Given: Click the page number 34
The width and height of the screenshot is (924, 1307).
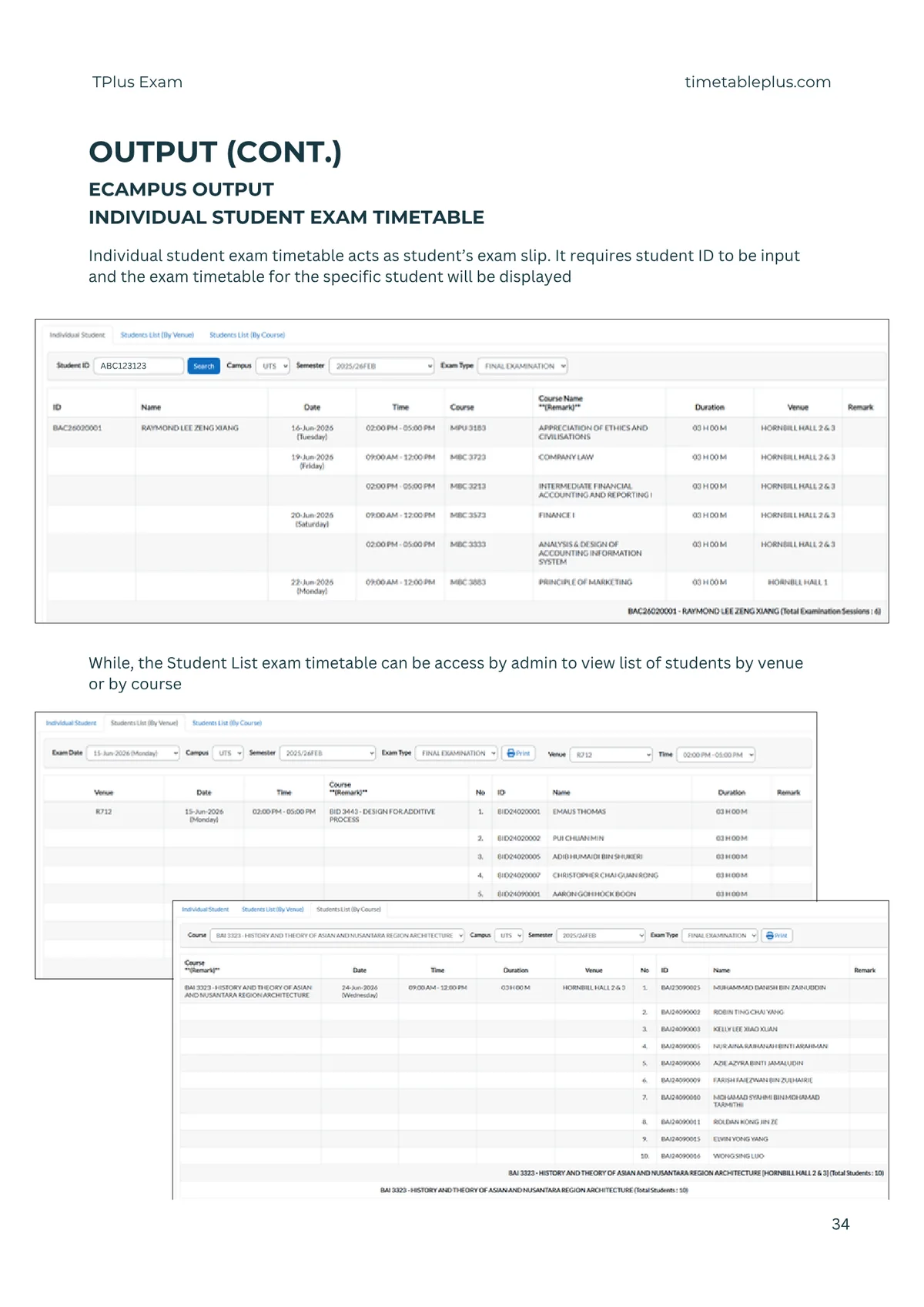Looking at the screenshot, I should (841, 1225).
